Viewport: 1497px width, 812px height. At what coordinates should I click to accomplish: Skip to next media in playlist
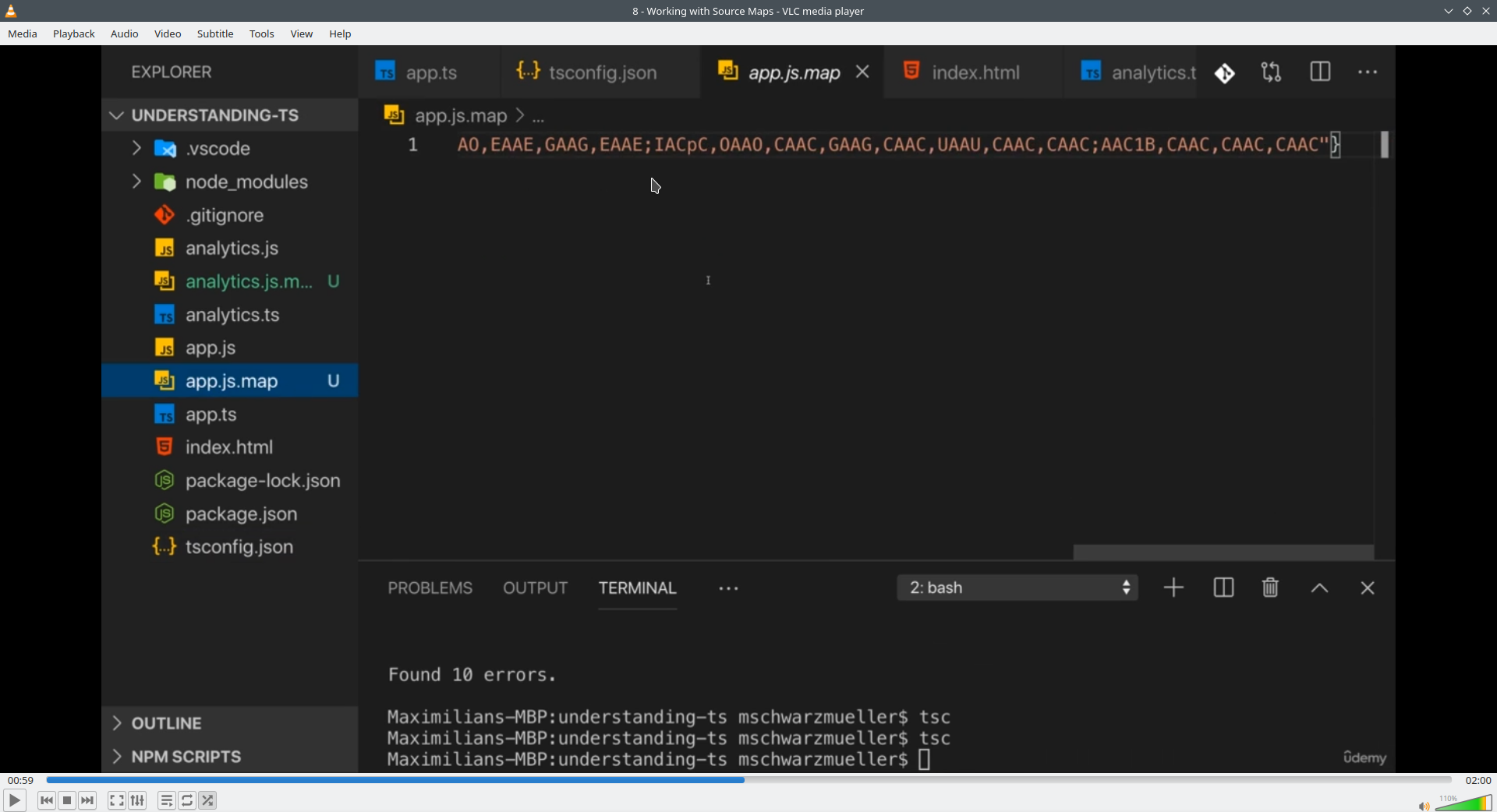point(88,800)
